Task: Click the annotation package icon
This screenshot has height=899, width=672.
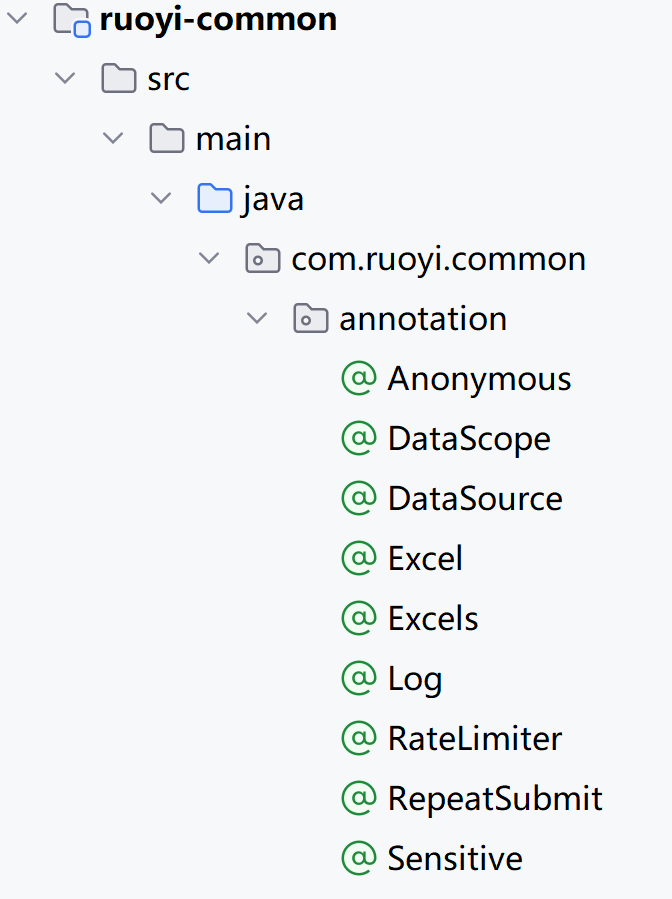Action: tap(311, 319)
